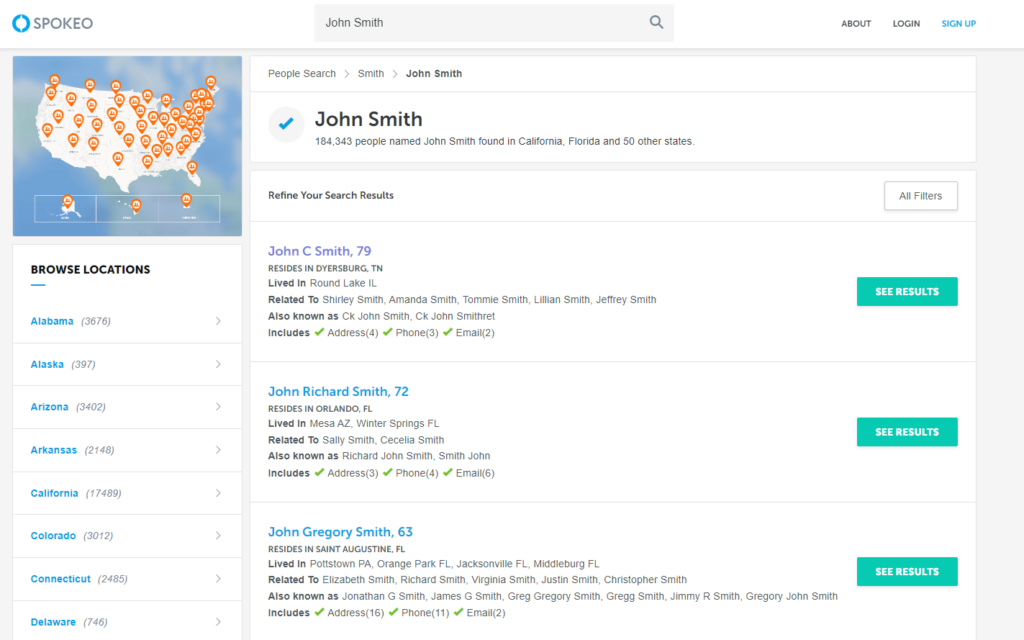Viewport: 1024px width, 640px height.
Task: Open the About page
Action: tap(856, 24)
